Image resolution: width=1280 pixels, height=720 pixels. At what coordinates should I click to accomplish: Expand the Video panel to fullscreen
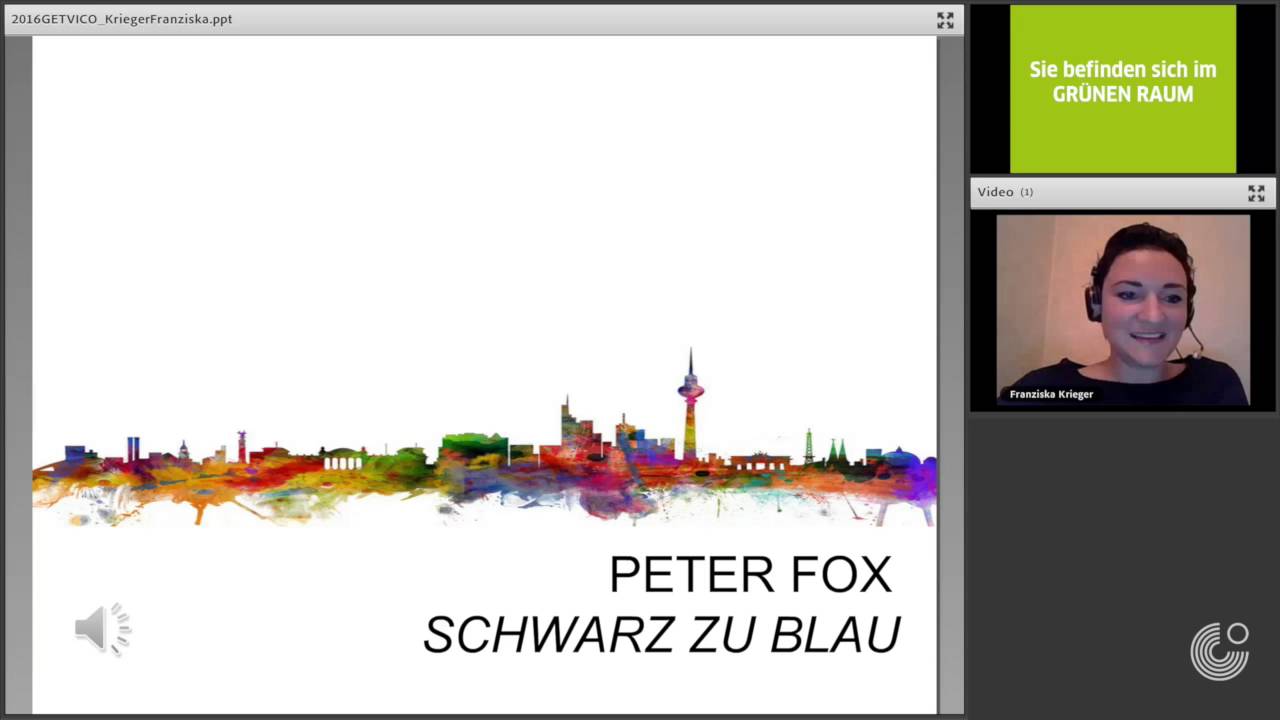click(1256, 193)
